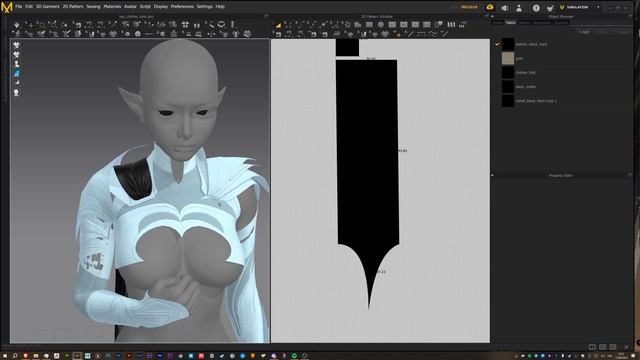Click the measuring tape ring icon in 3D toolbar
Screen dimensions: 640x360
(x=221, y=25)
